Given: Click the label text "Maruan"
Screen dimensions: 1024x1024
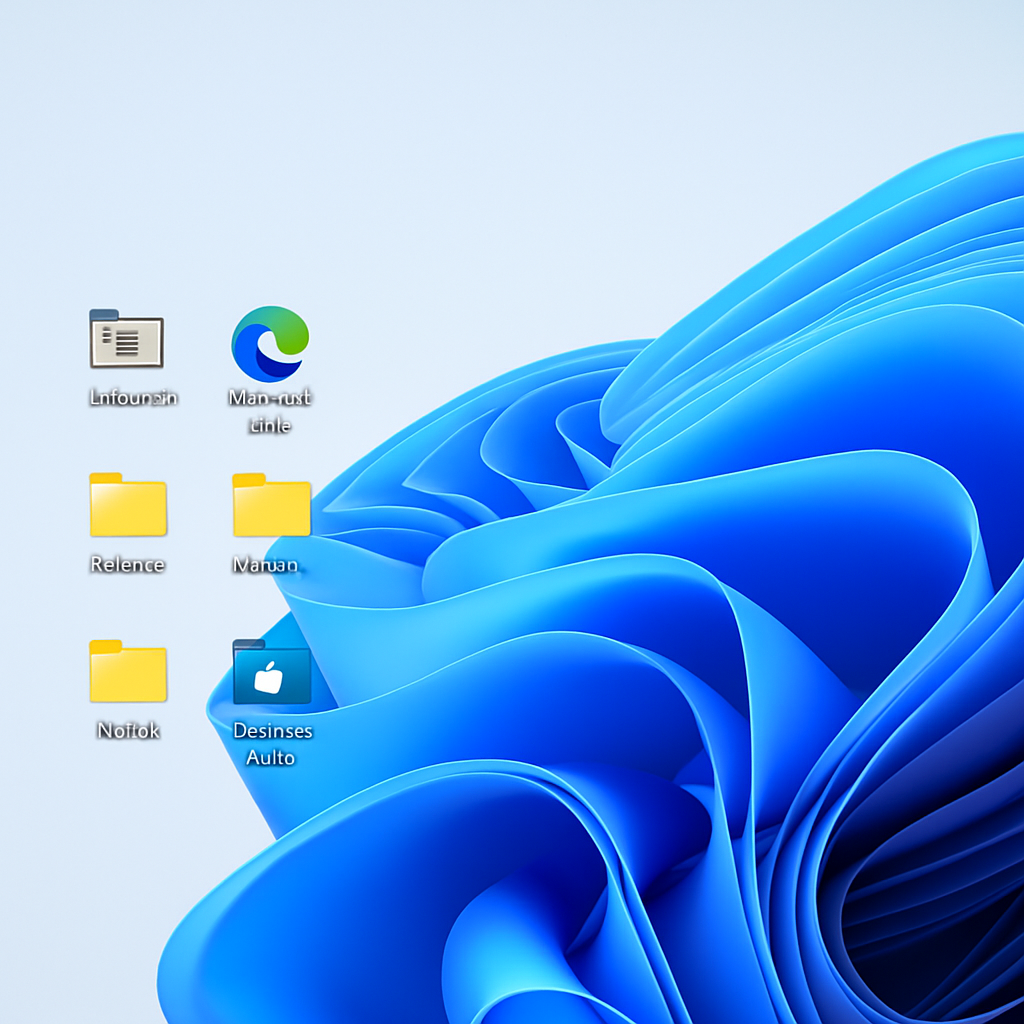Looking at the screenshot, I should coord(265,564).
